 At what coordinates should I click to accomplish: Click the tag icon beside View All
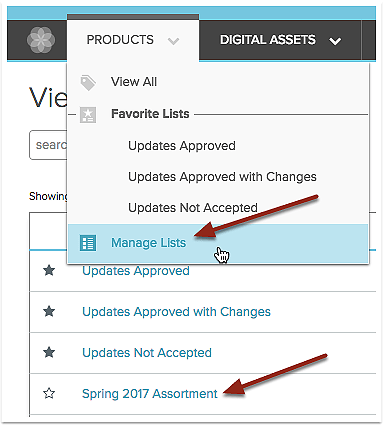click(x=88, y=83)
